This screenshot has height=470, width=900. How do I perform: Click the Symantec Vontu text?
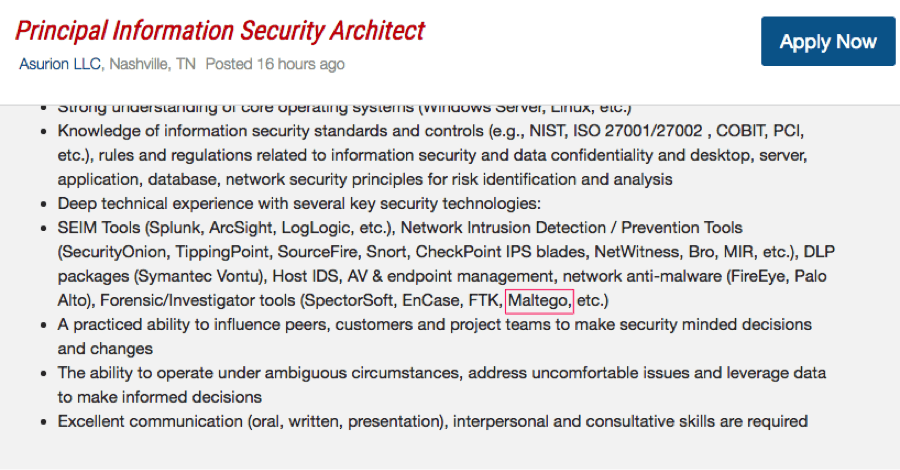[200, 276]
